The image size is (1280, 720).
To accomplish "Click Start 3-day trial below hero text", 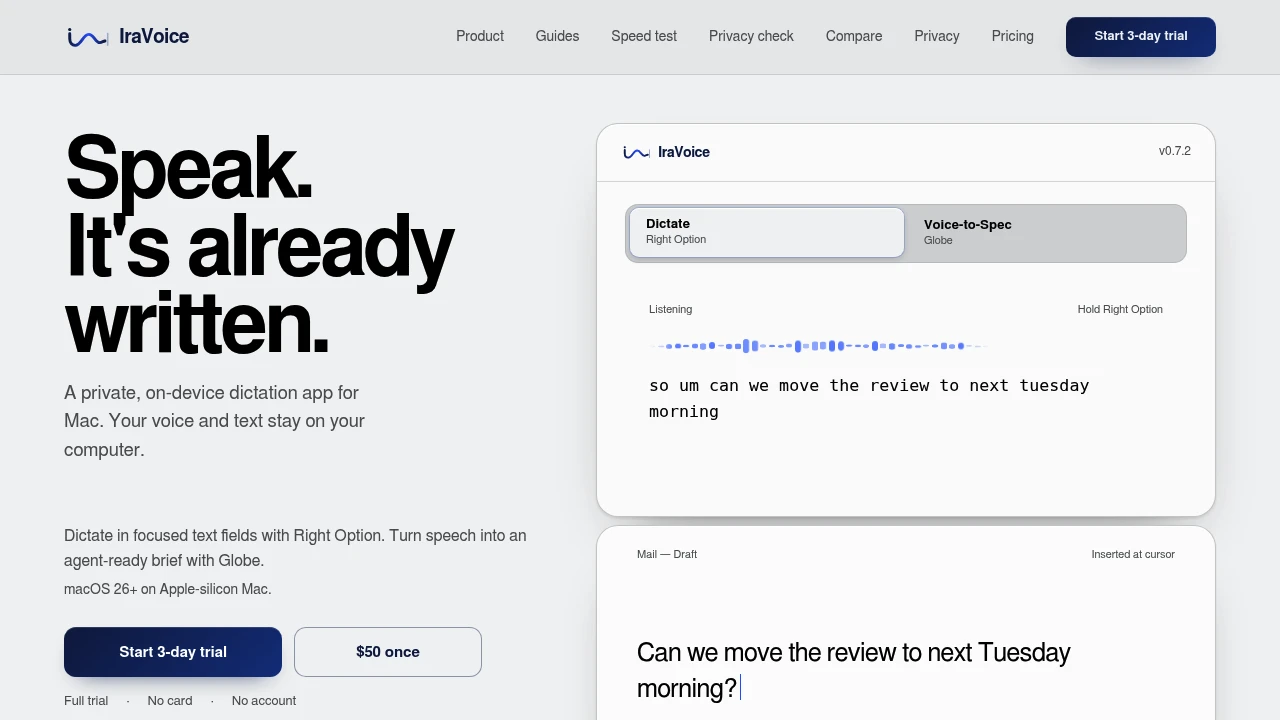I will 173,652.
